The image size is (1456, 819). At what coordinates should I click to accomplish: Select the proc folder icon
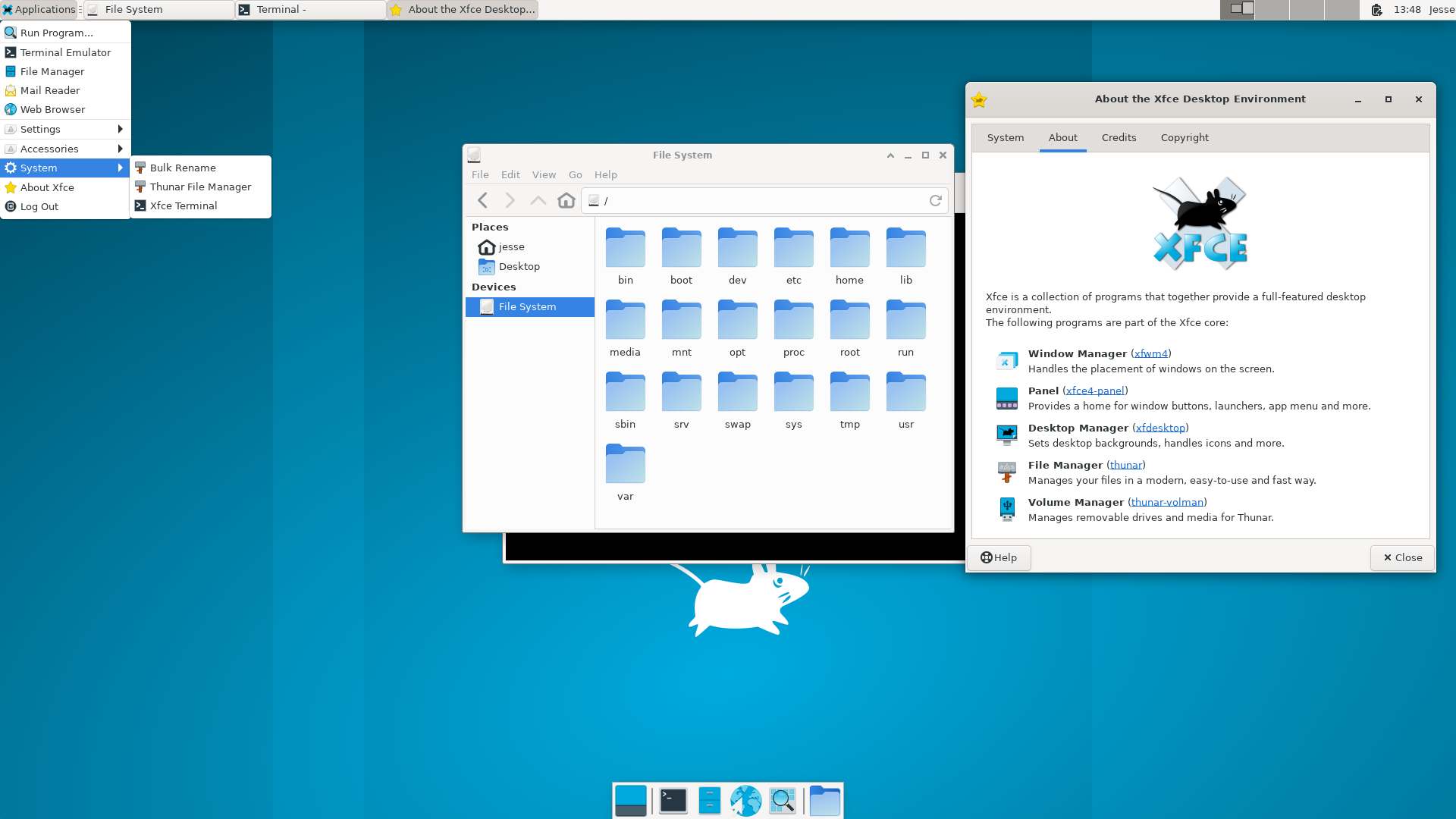[793, 320]
